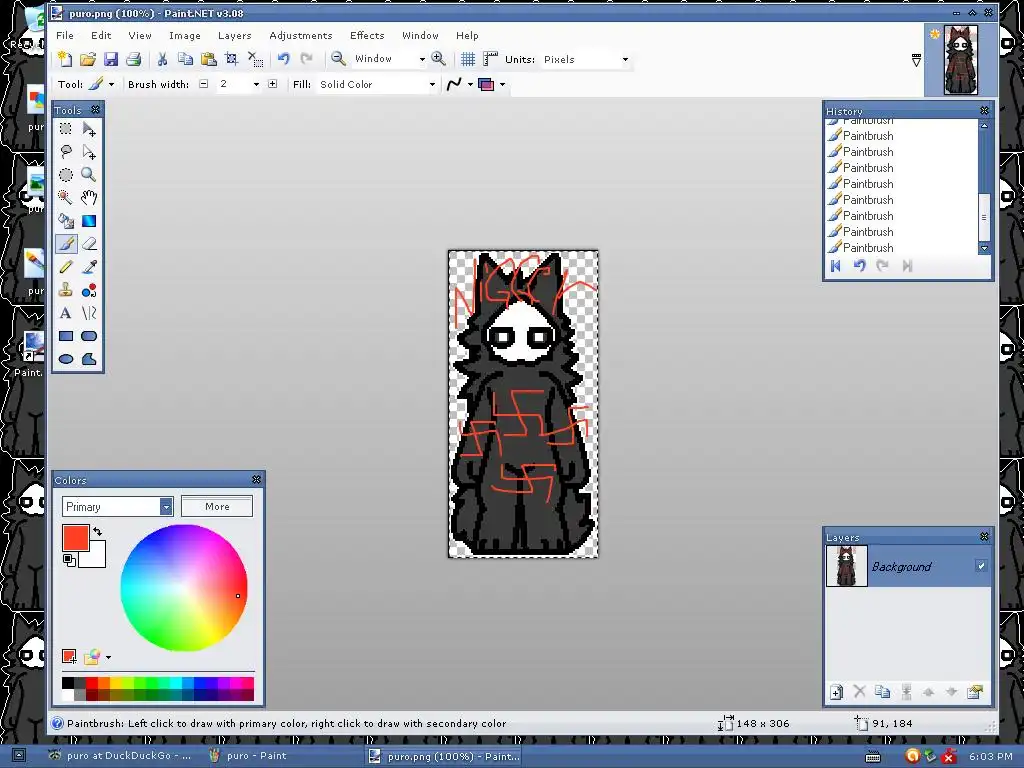Viewport: 1024px width, 768px height.
Task: Select the Zoom magnifier tool
Action: point(89,174)
